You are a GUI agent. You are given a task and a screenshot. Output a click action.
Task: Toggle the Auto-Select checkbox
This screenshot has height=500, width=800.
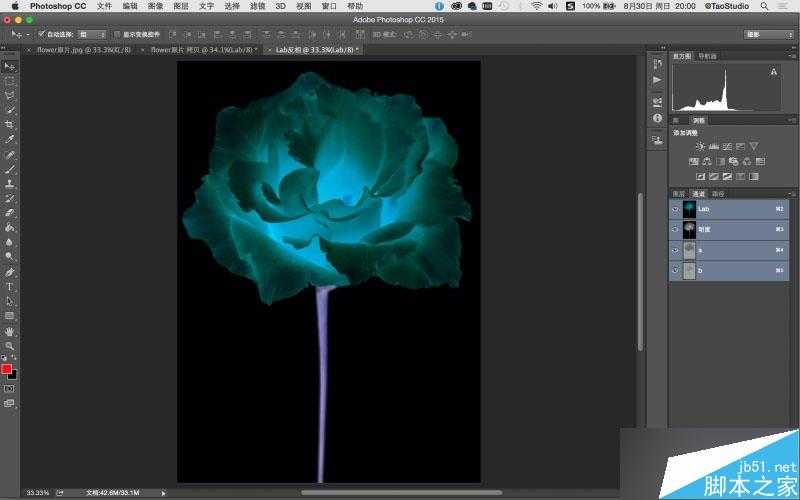click(x=41, y=34)
